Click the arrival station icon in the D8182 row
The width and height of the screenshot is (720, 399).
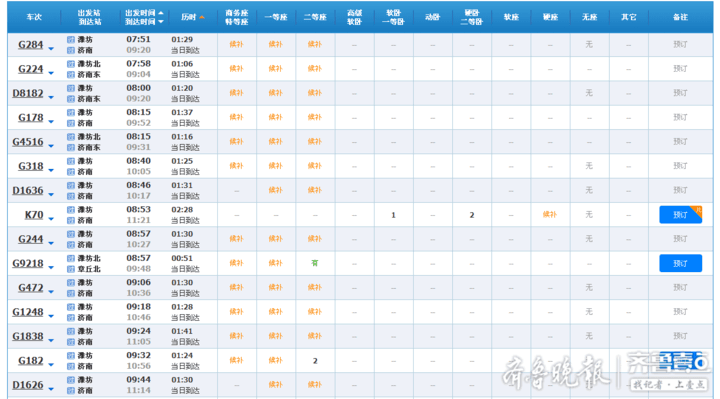[71, 99]
